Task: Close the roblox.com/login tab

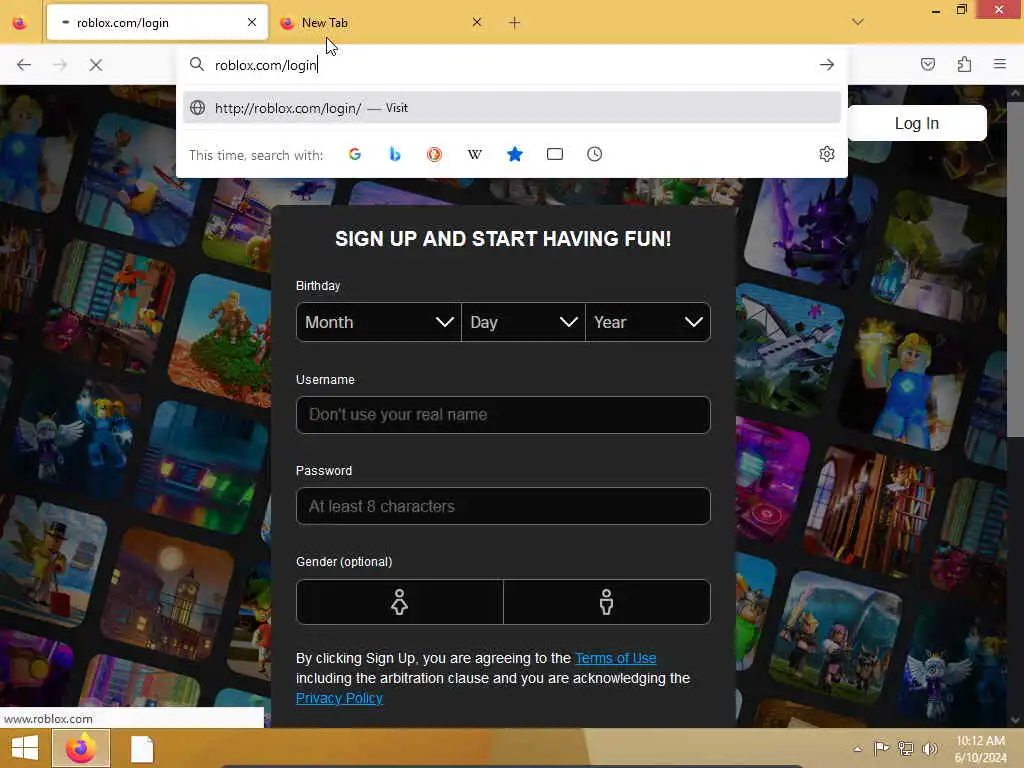Action: click(251, 22)
